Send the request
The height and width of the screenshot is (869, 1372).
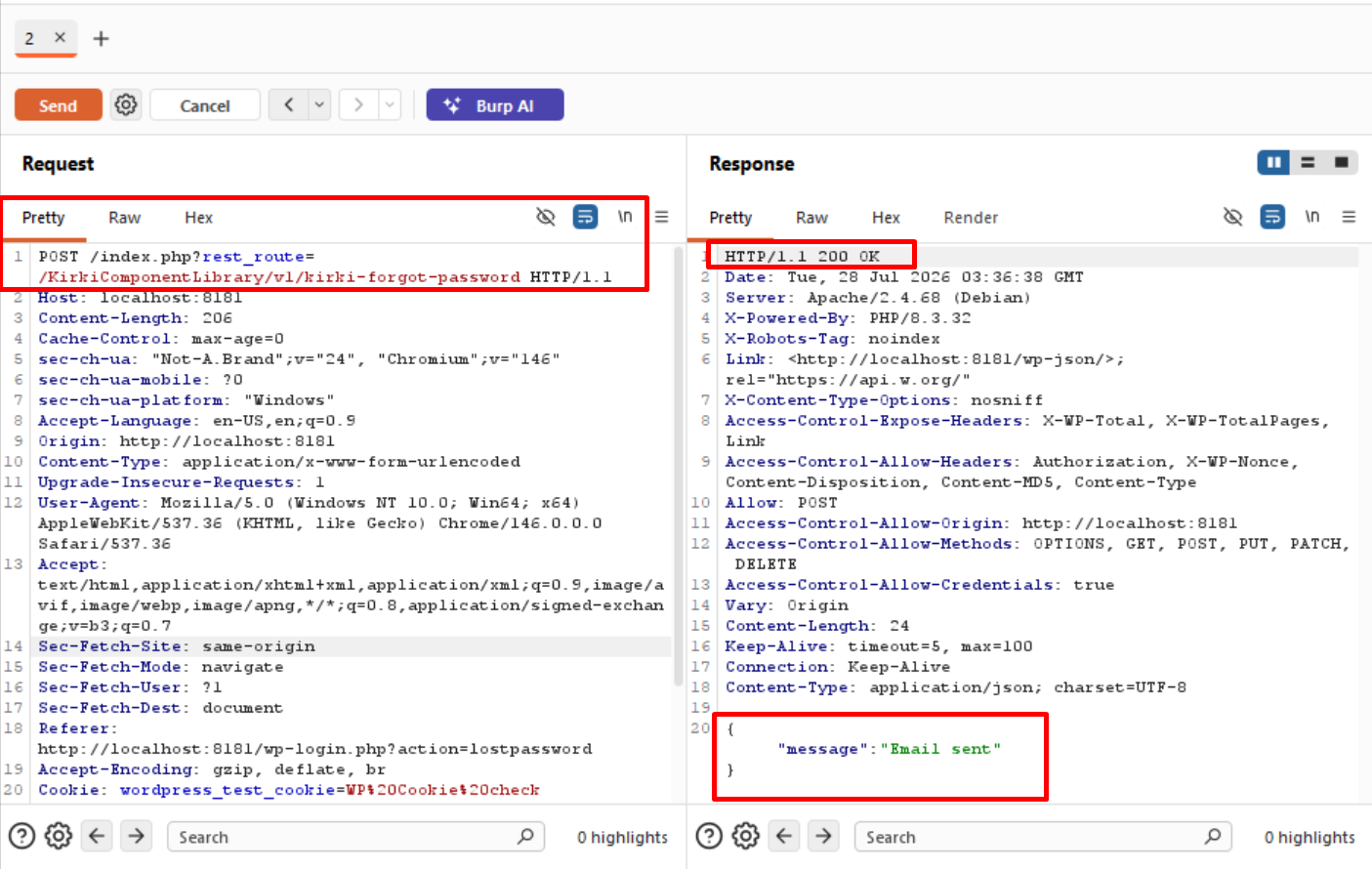[x=58, y=104]
